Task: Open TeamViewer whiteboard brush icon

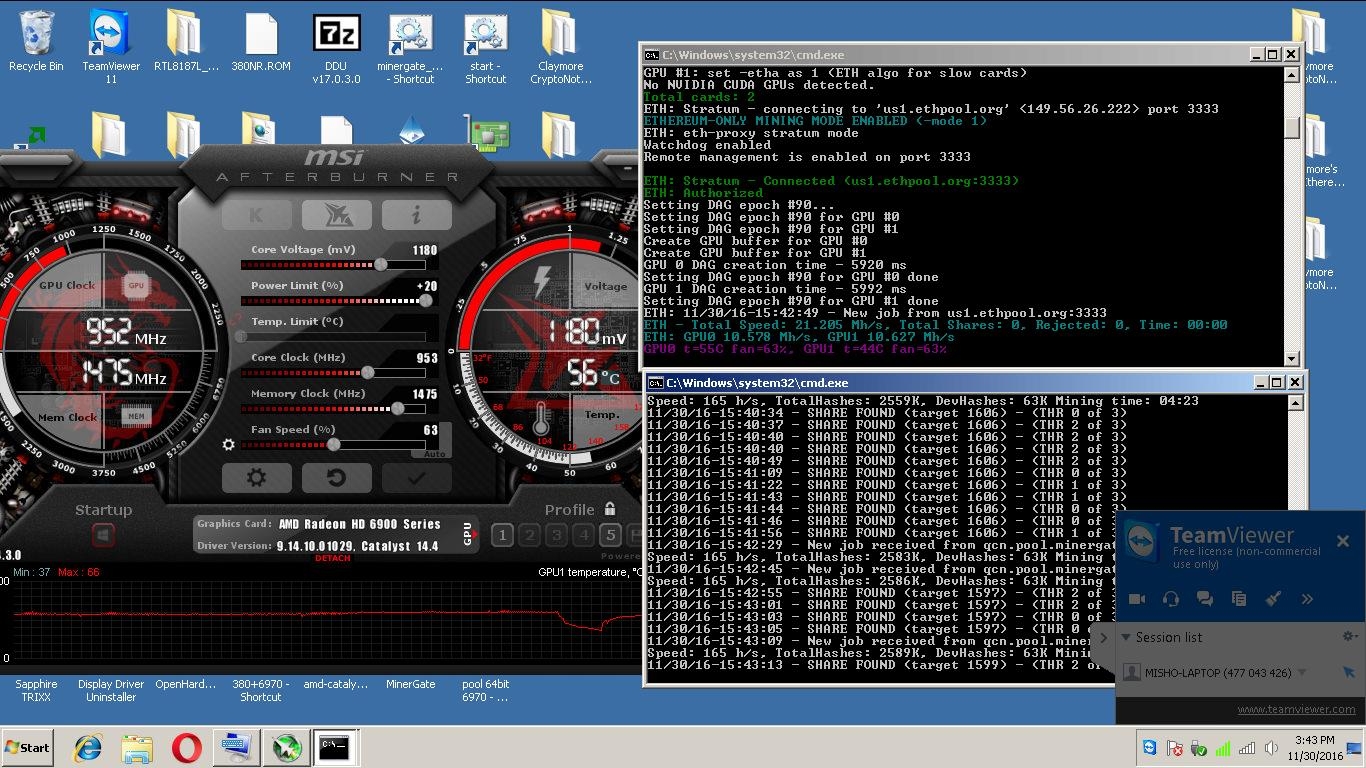Action: (1273, 599)
